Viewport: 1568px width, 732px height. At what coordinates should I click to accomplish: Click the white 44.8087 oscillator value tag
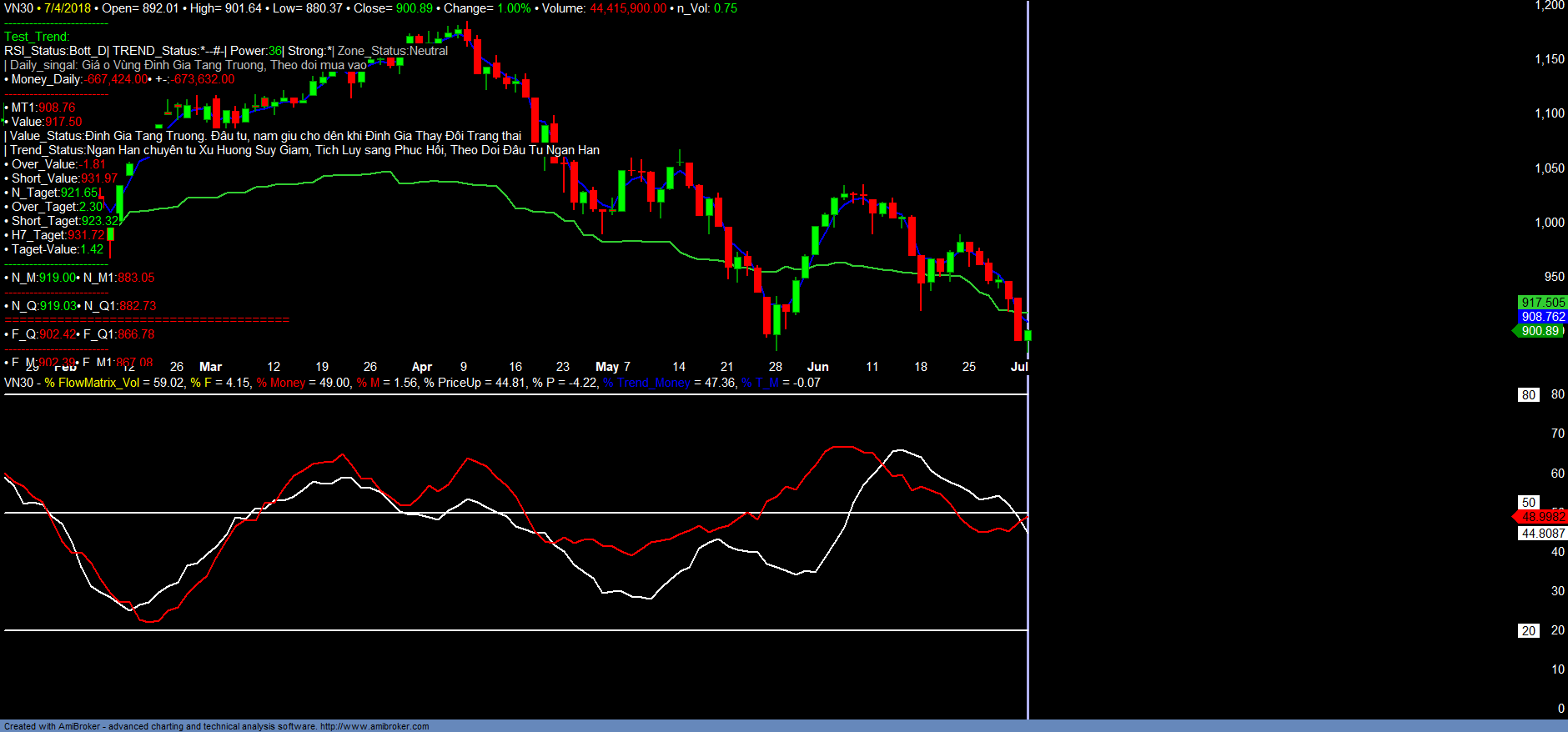[1542, 534]
